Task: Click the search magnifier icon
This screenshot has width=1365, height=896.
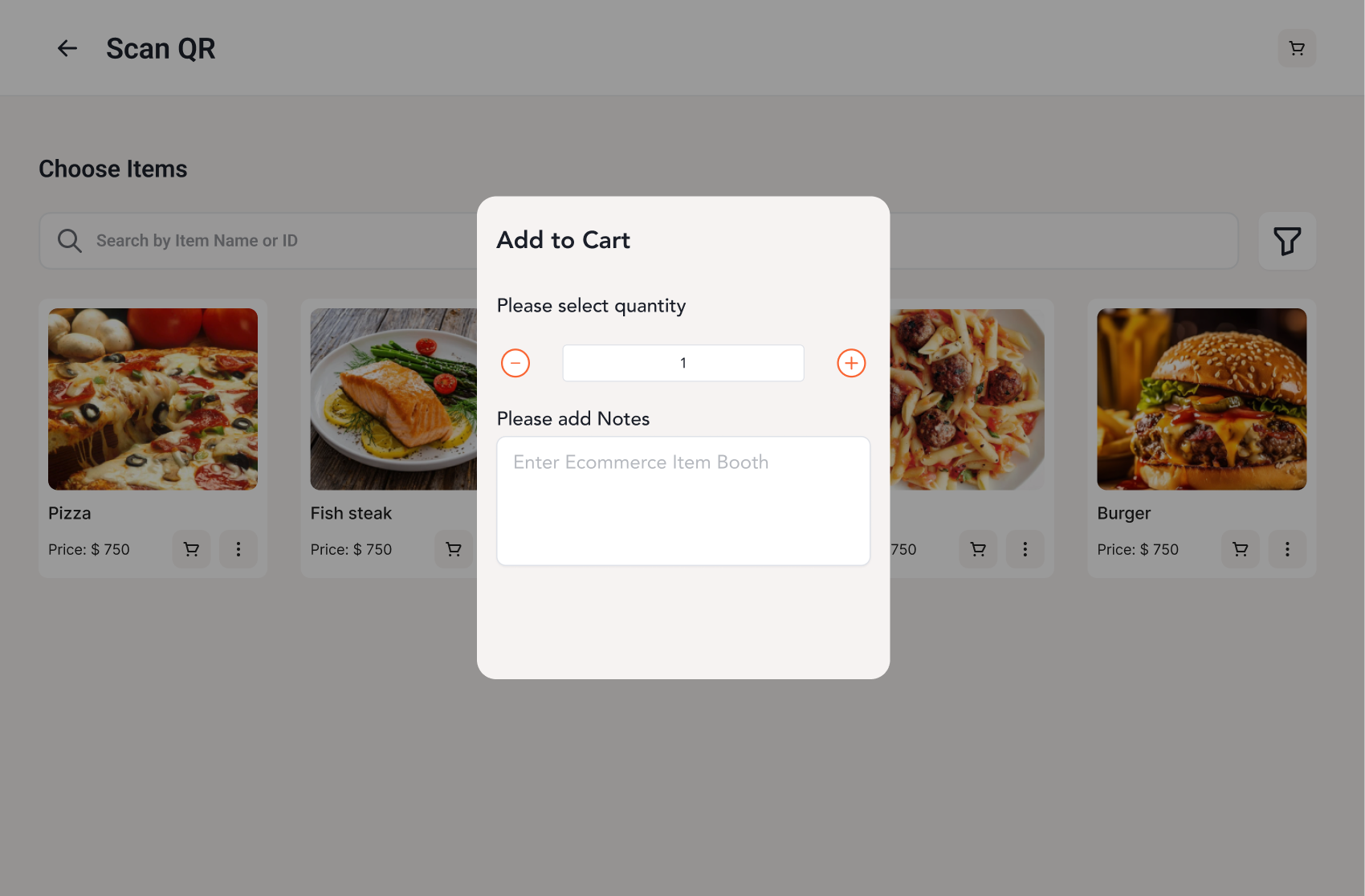Action: [70, 241]
